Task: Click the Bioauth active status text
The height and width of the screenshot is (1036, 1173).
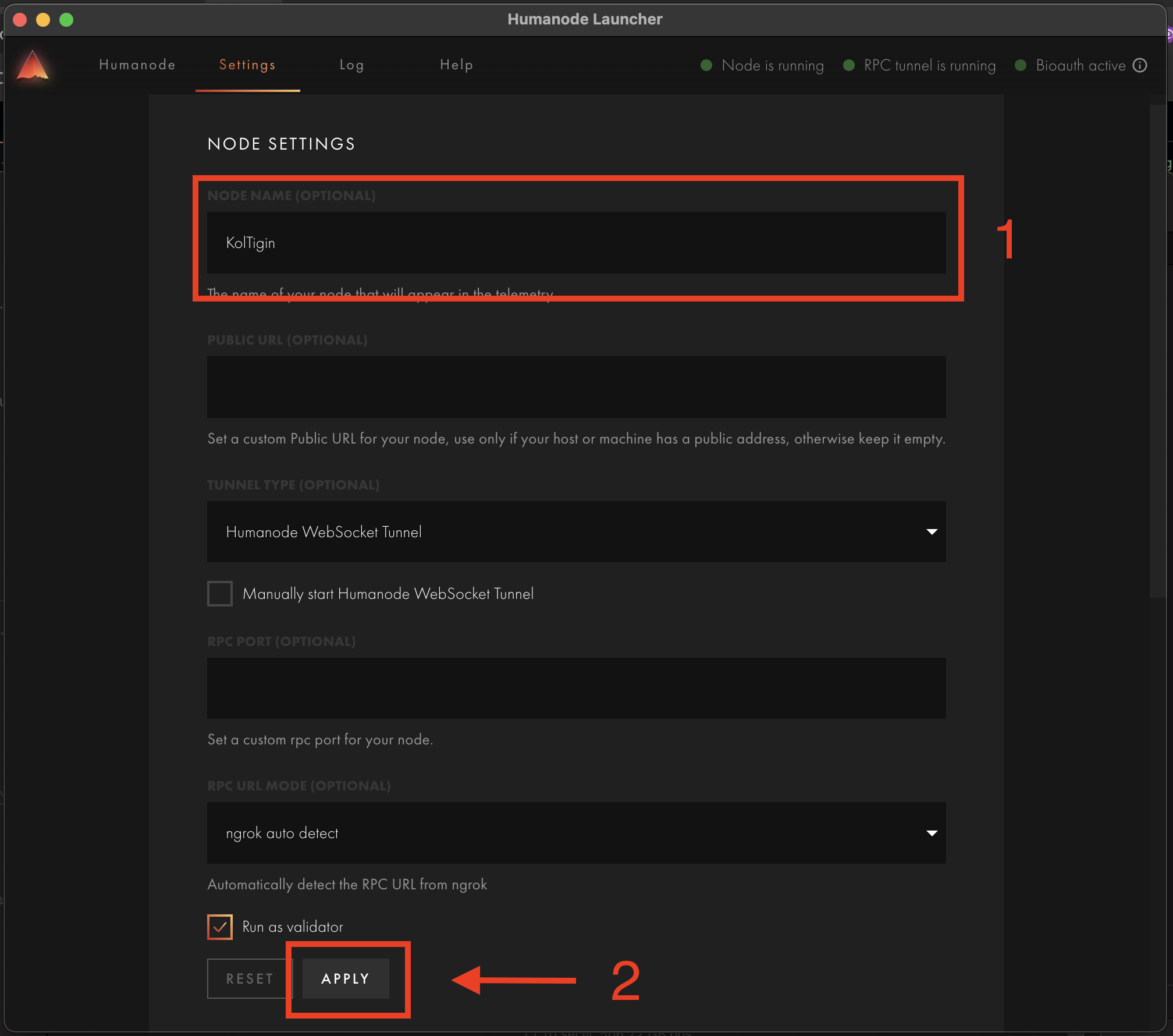Action: coord(1080,65)
